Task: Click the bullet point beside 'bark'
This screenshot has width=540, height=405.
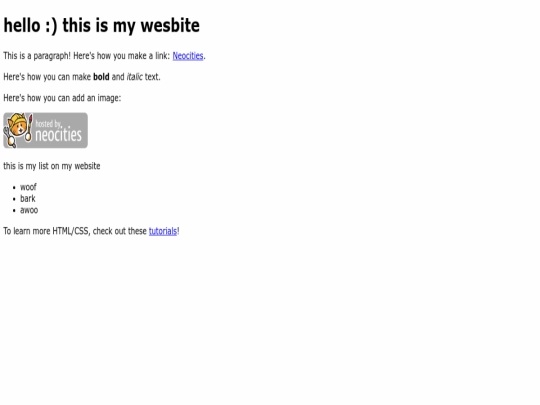Action: (14, 199)
